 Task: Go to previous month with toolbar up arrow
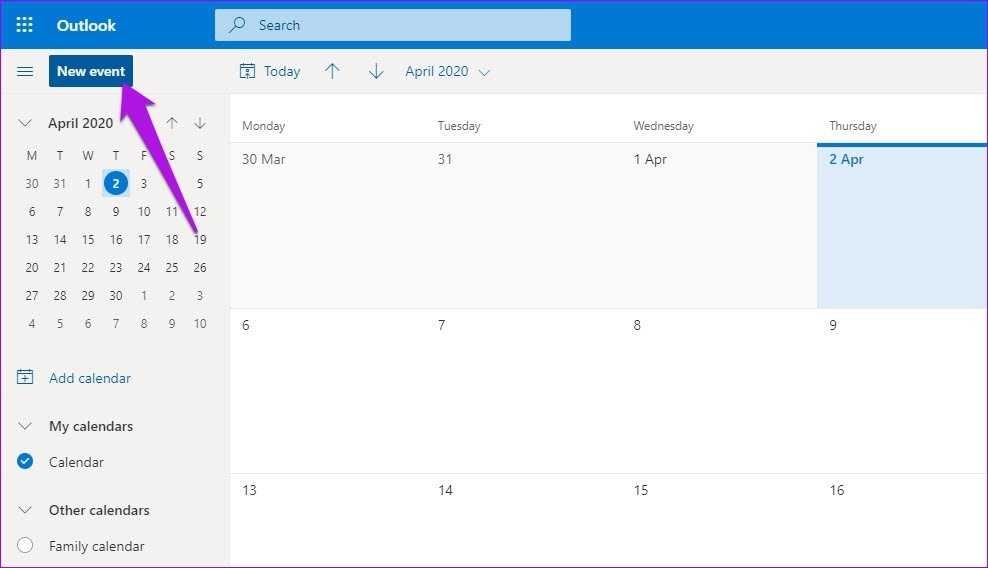tap(333, 72)
